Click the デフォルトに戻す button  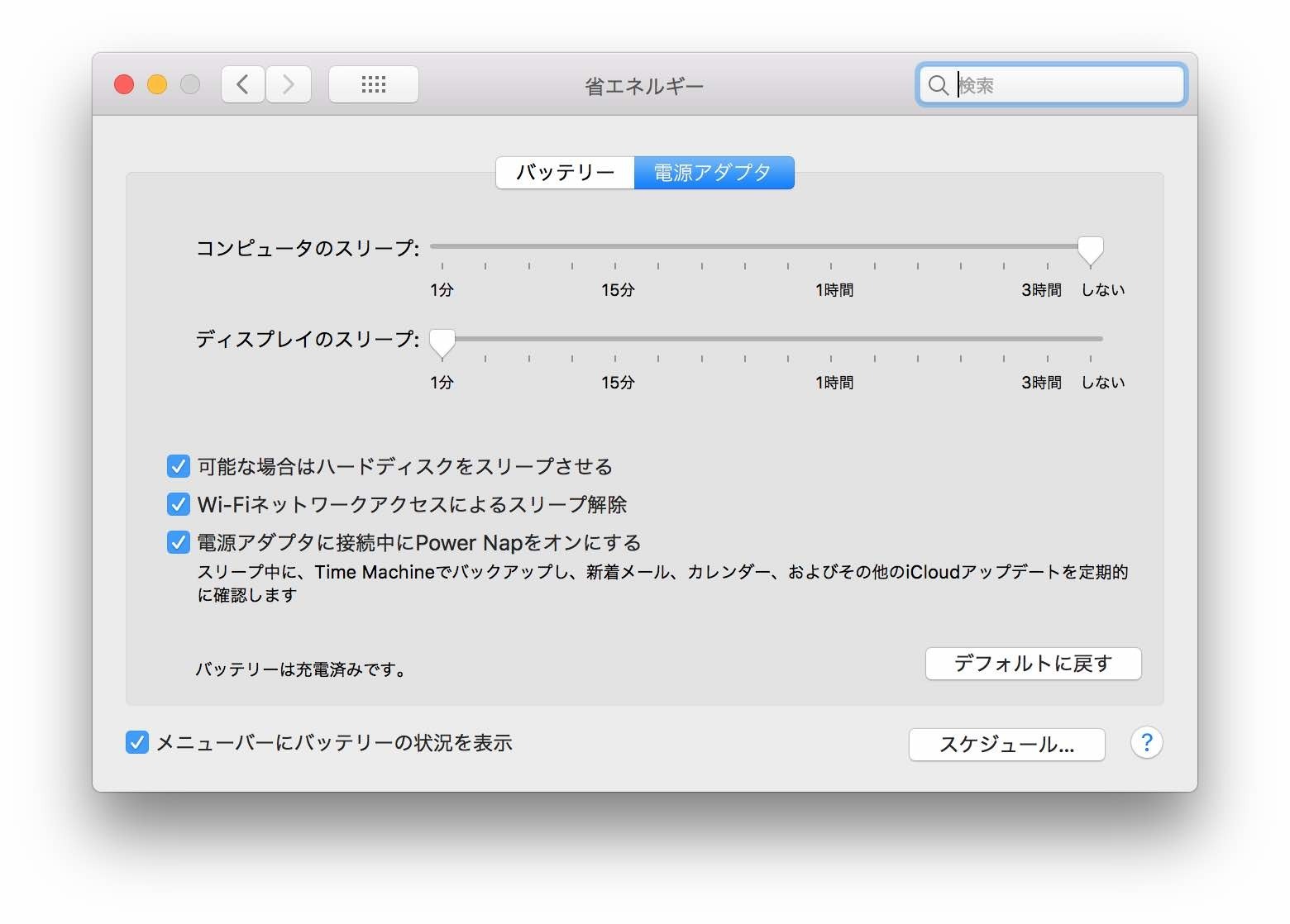point(1033,664)
